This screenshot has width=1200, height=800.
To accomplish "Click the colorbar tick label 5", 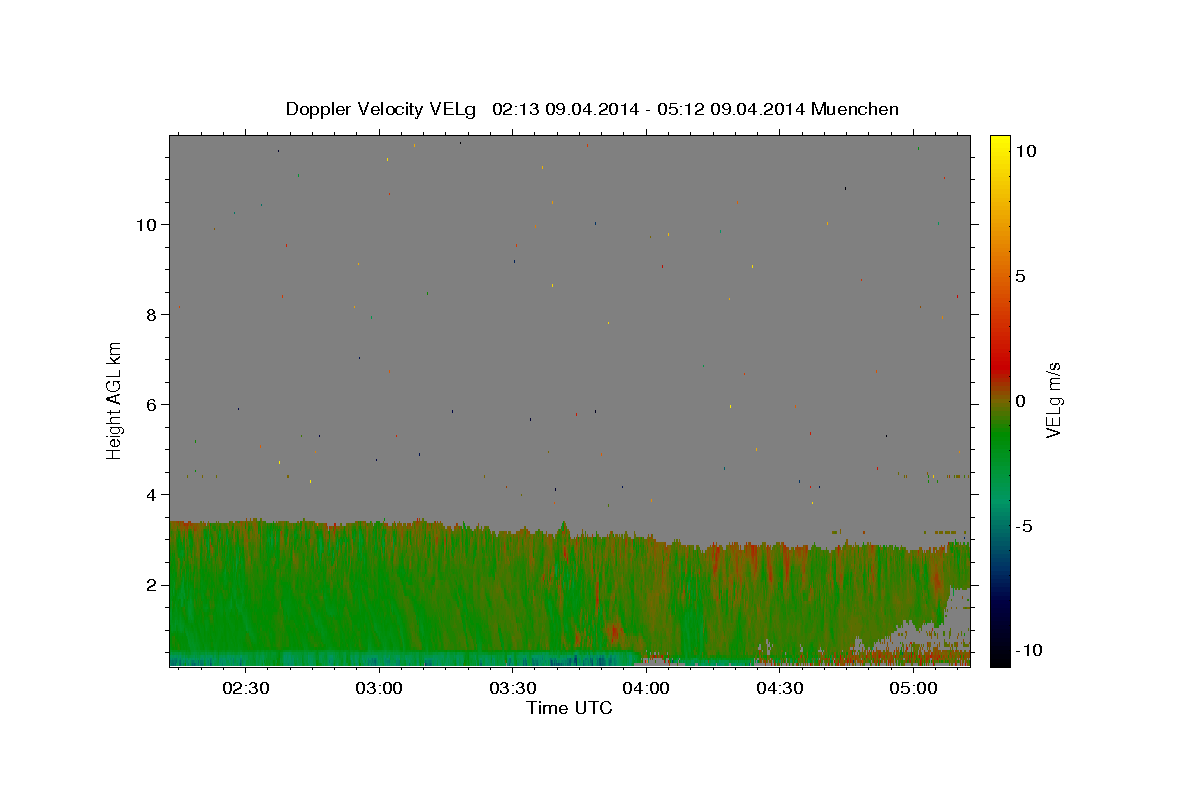I will click(1020, 276).
